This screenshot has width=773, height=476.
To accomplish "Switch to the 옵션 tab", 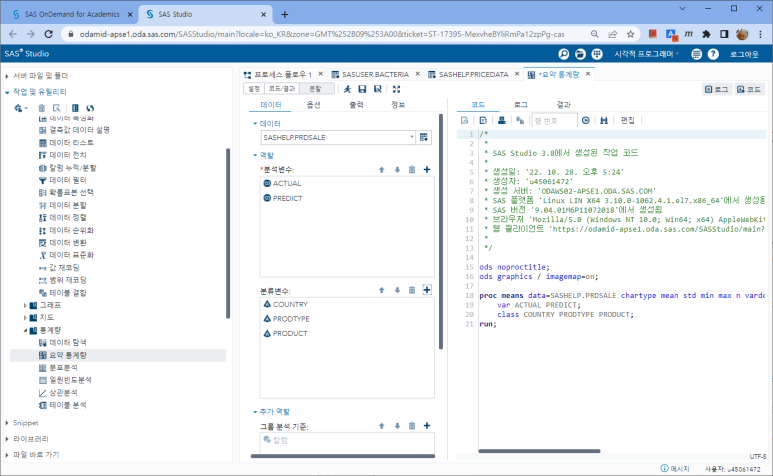I will point(313,104).
